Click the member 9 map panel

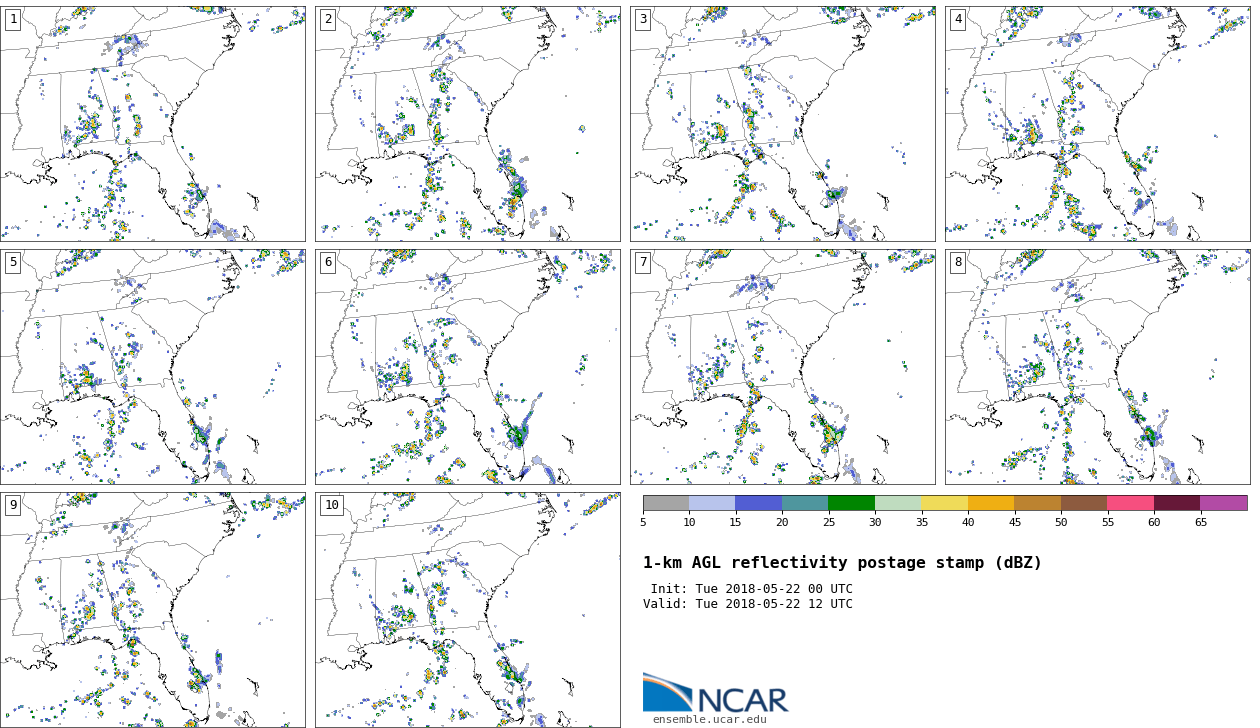point(153,609)
